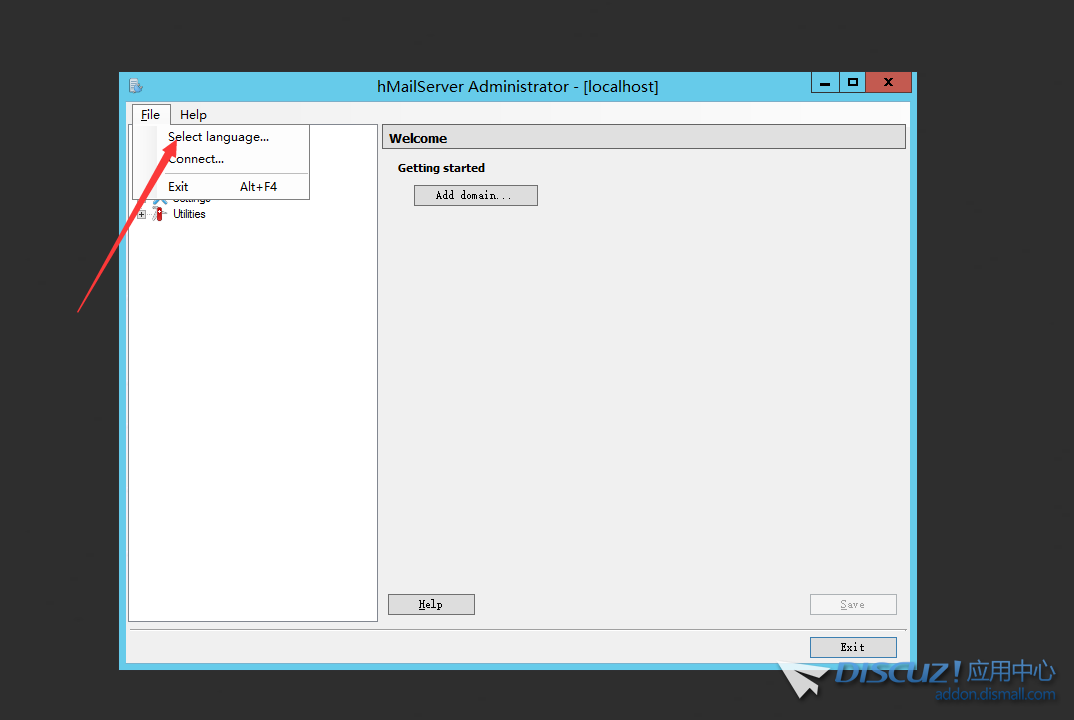
Task: Minimize the hMailServer Administrator window
Action: 824,83
